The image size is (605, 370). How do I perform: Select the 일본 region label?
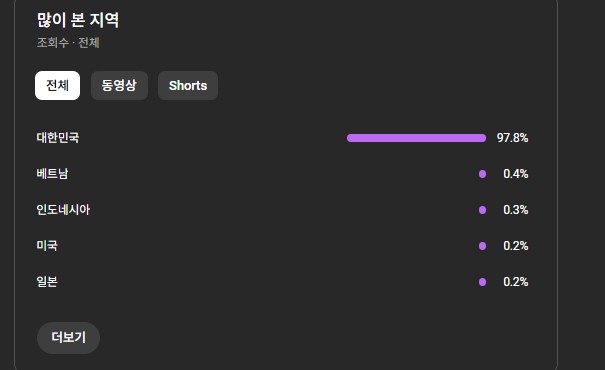(47, 282)
